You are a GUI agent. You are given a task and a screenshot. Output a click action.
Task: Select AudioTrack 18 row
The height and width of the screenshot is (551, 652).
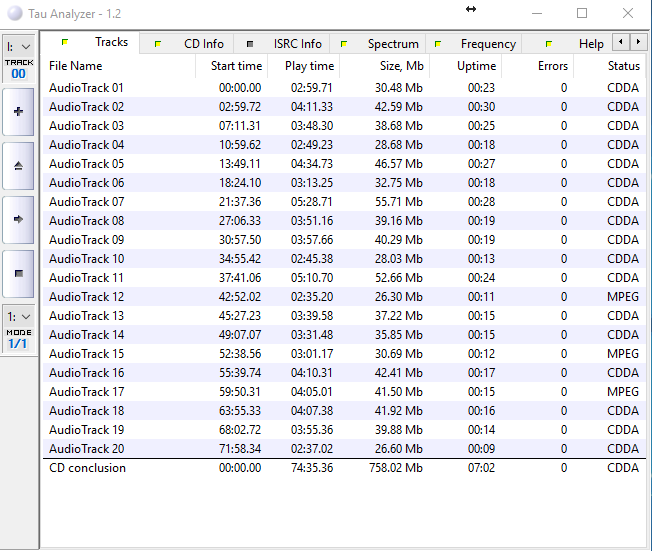(344, 410)
